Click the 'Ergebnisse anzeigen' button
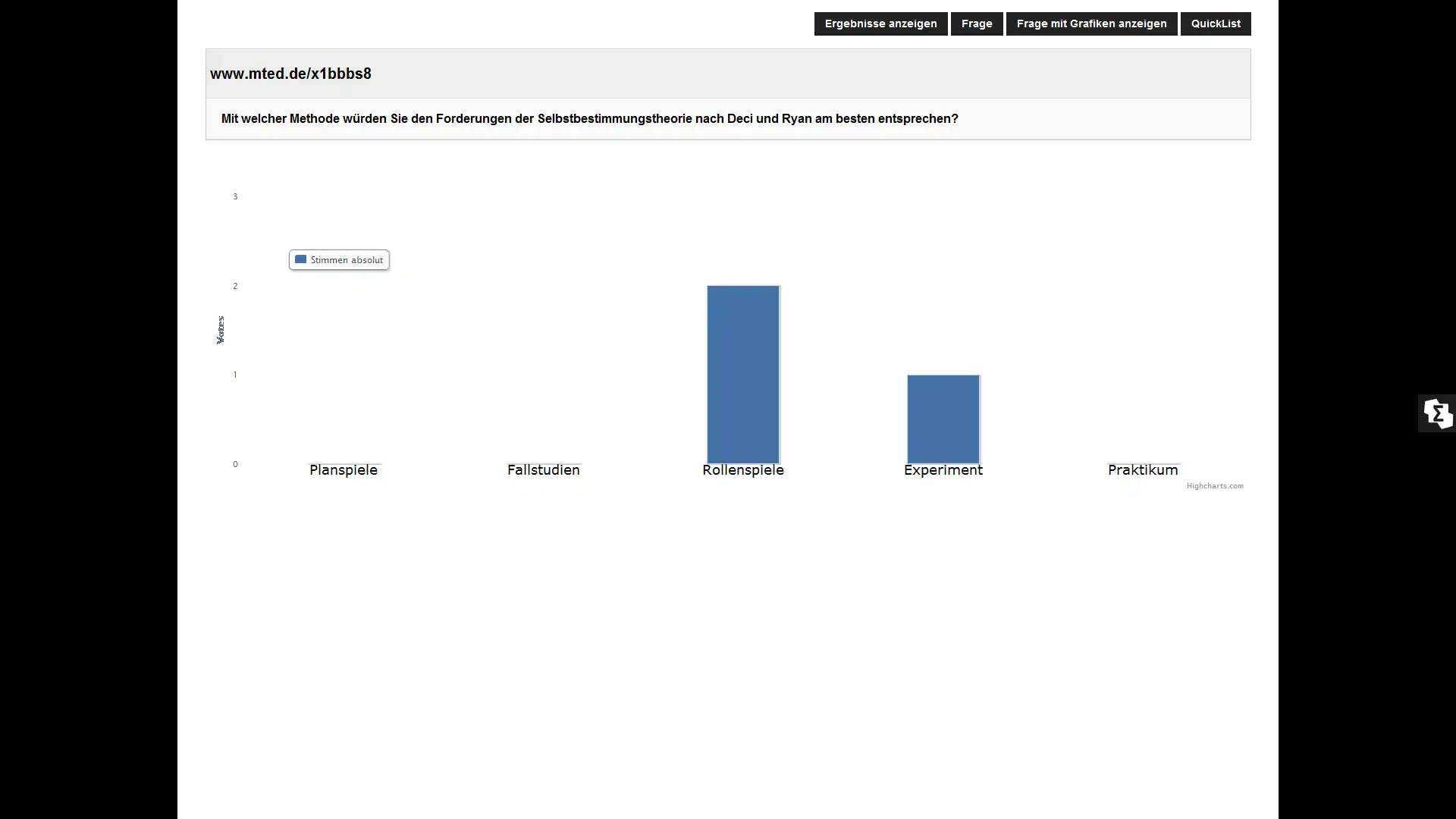1456x819 pixels. pyautogui.click(x=881, y=23)
